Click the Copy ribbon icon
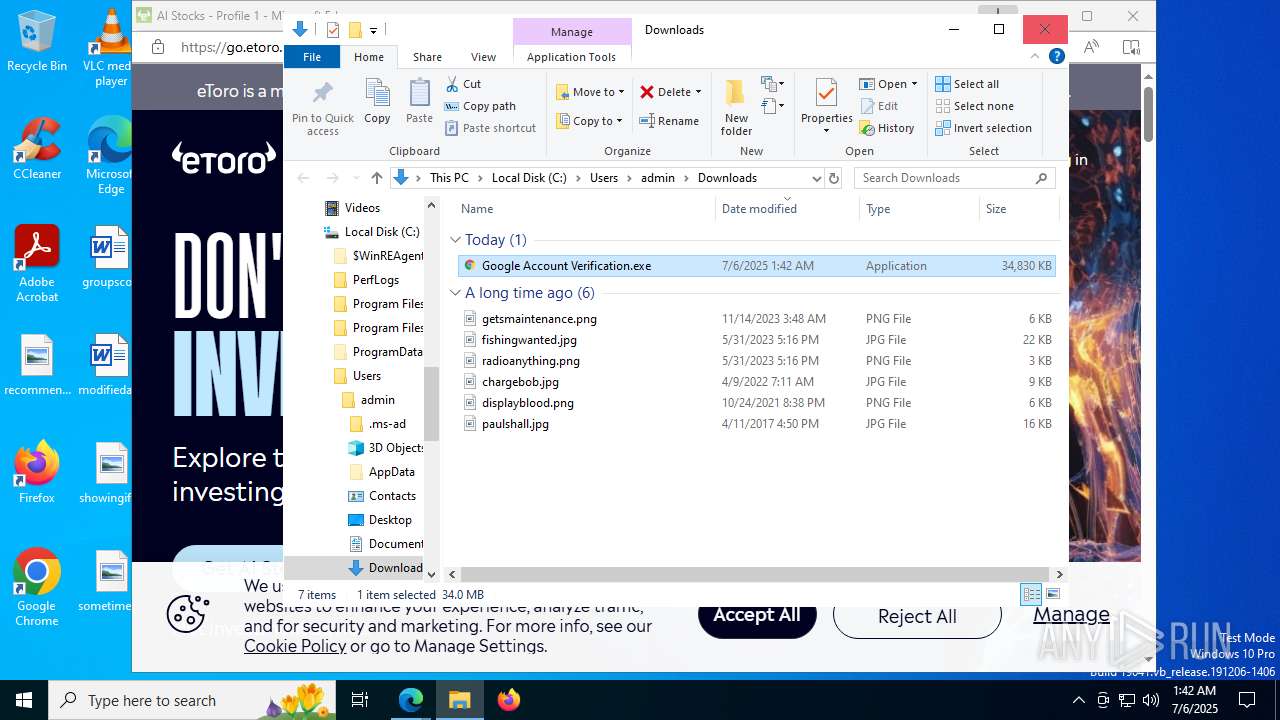This screenshot has height=720, width=1280. point(377,101)
